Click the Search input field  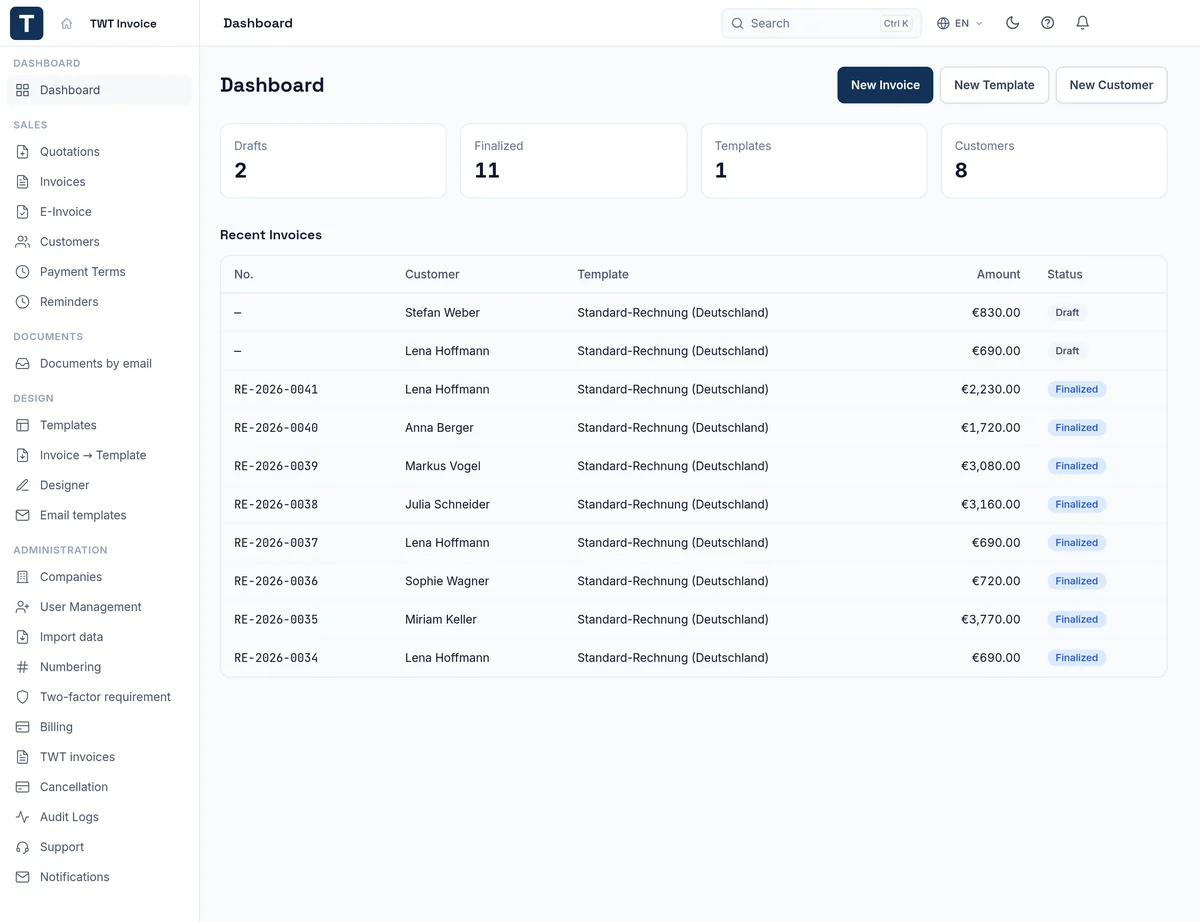click(x=822, y=23)
